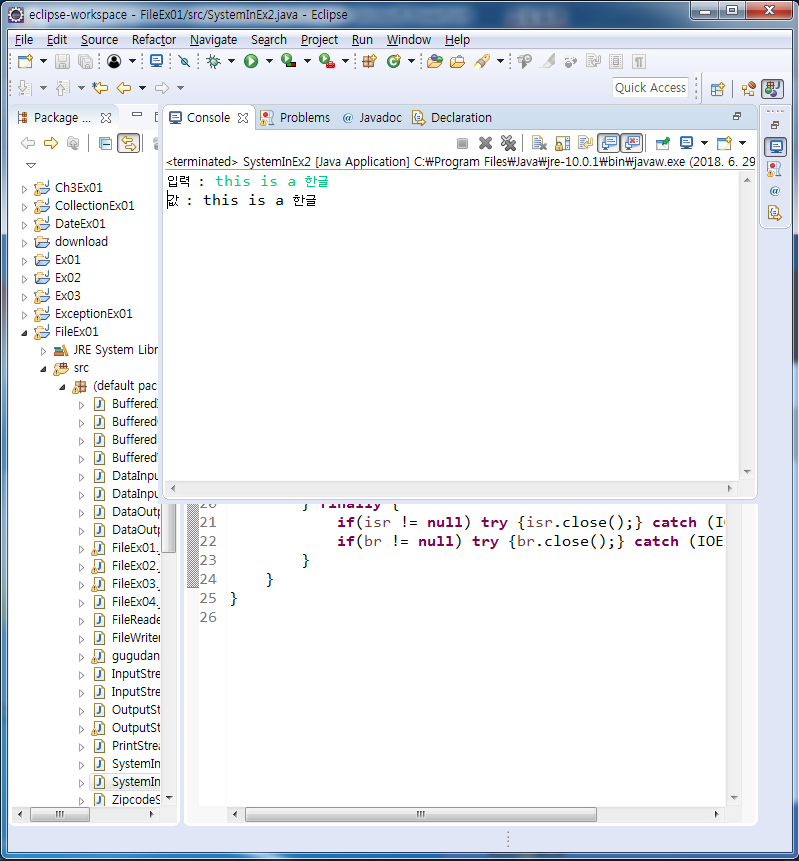The height and width of the screenshot is (861, 799).
Task: Click Package Explorer horizontal scrollbar thumb
Action: tap(60, 814)
